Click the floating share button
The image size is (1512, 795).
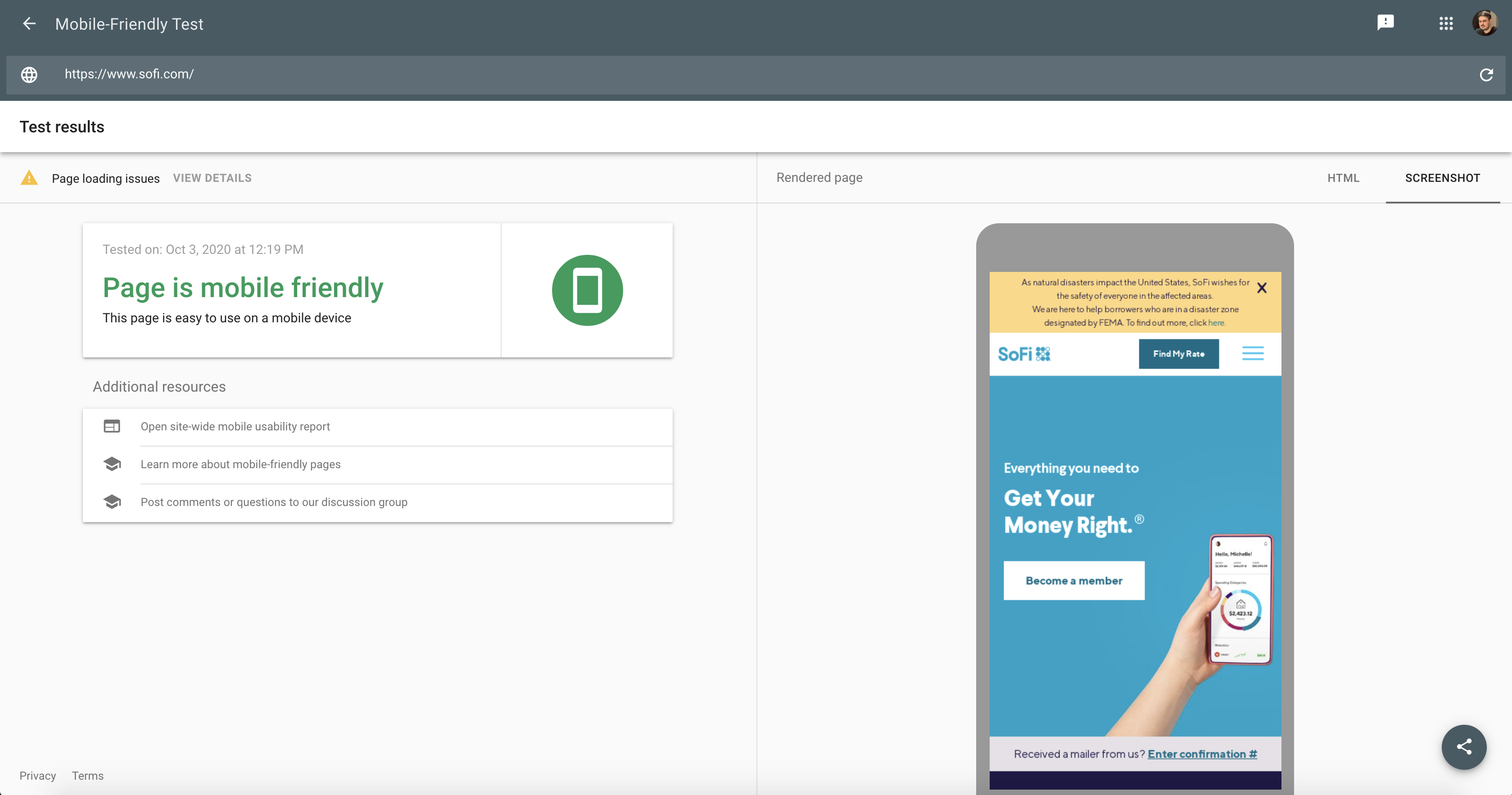tap(1464, 747)
